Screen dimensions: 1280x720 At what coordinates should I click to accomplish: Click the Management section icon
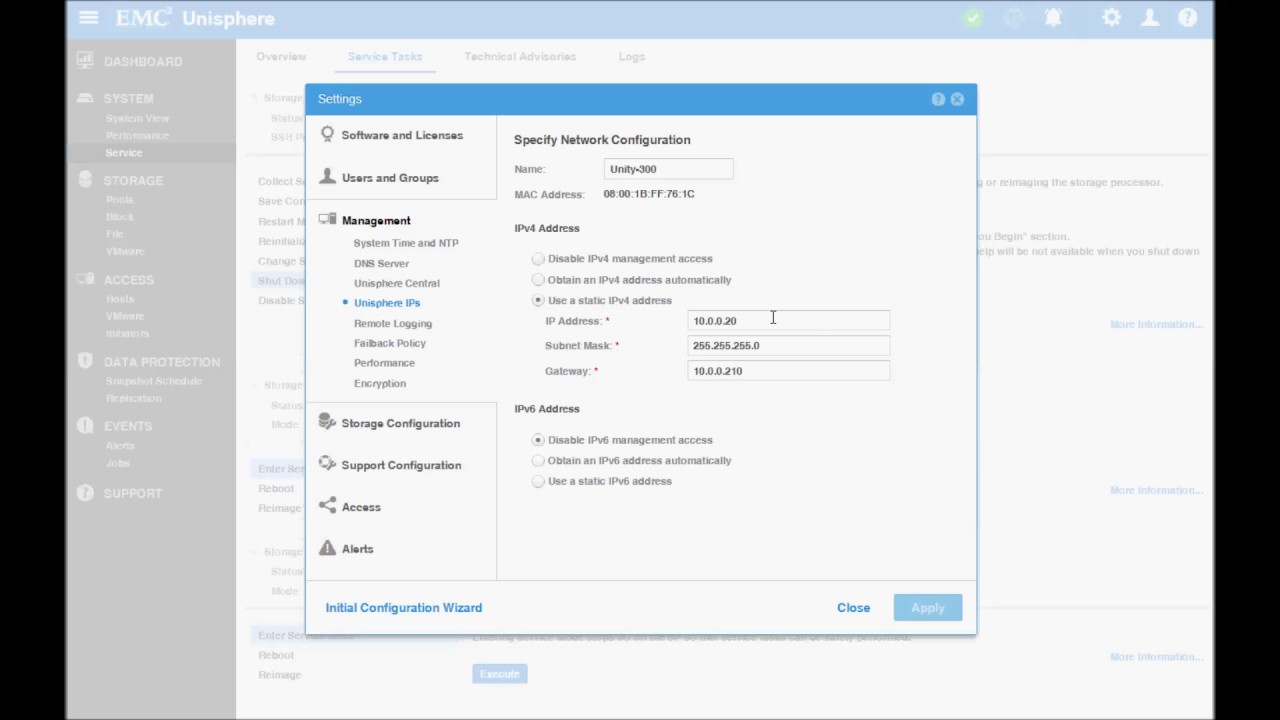click(327, 220)
